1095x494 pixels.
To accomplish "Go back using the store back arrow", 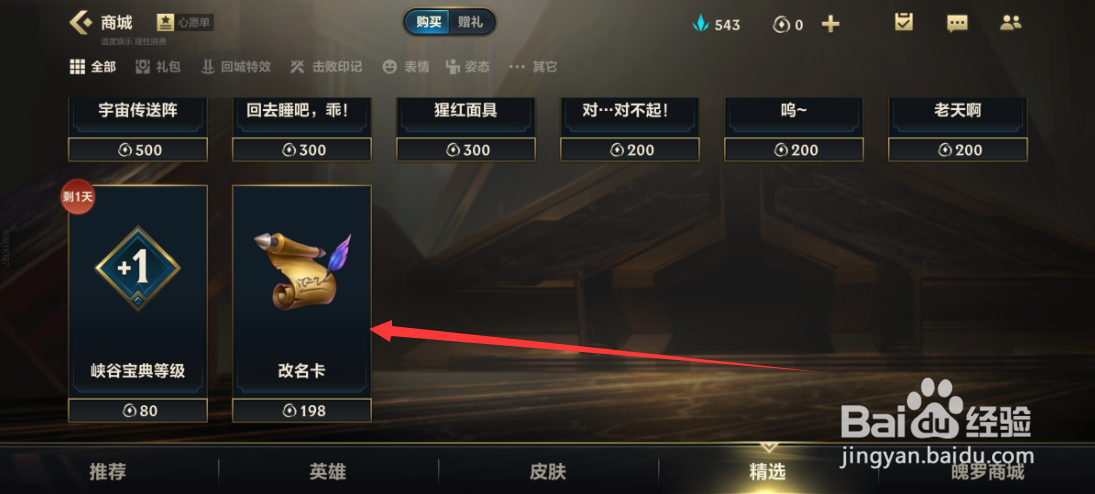I will coord(80,22).
